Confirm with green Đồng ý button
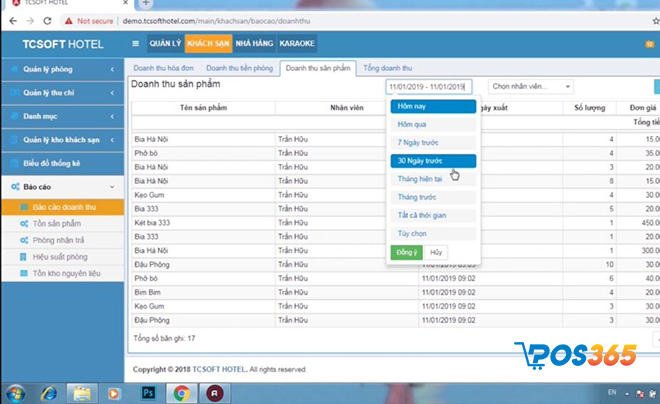The width and height of the screenshot is (660, 404). tap(407, 252)
